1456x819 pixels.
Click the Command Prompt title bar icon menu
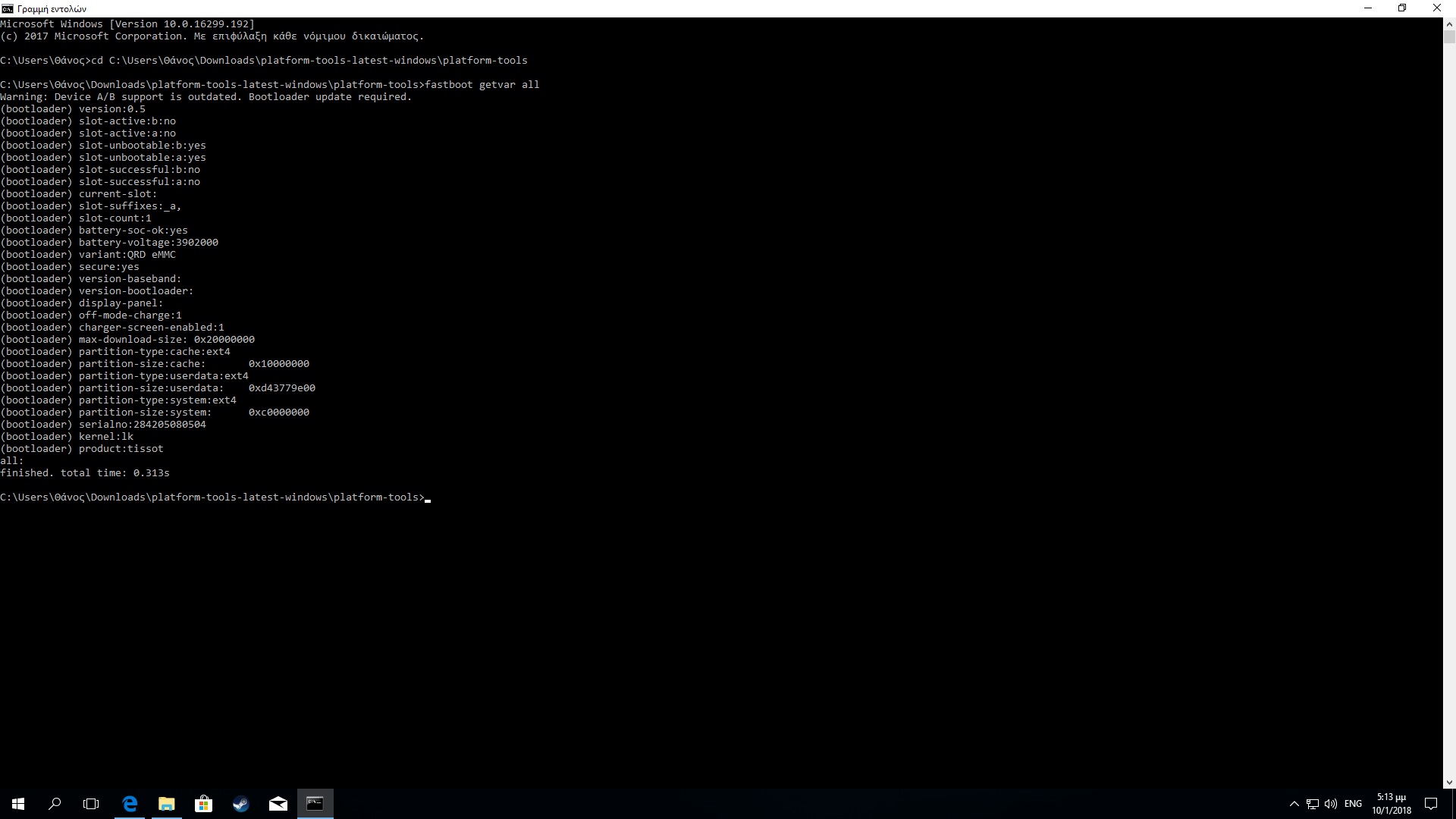tap(8, 8)
